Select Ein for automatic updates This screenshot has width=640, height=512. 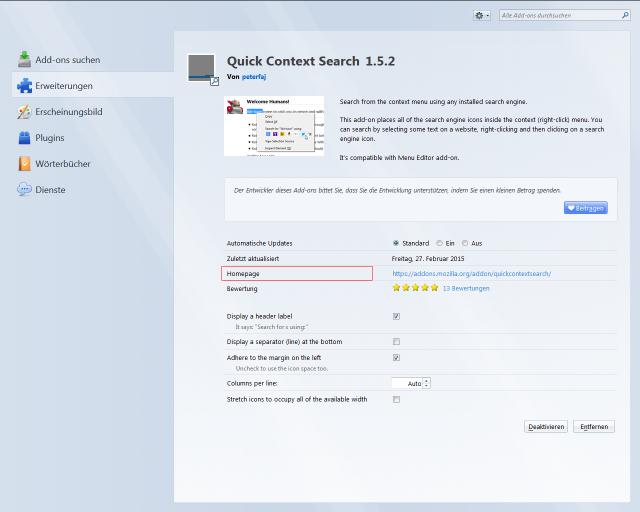(x=445, y=243)
